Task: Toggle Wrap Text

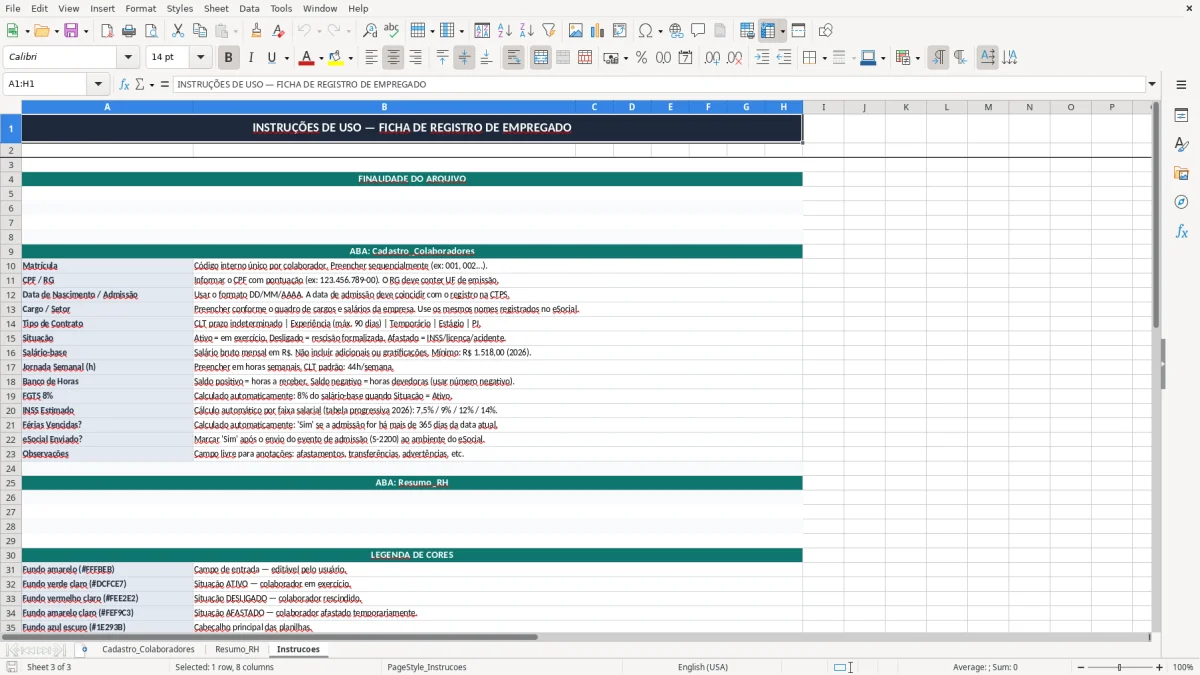Action: pos(513,58)
